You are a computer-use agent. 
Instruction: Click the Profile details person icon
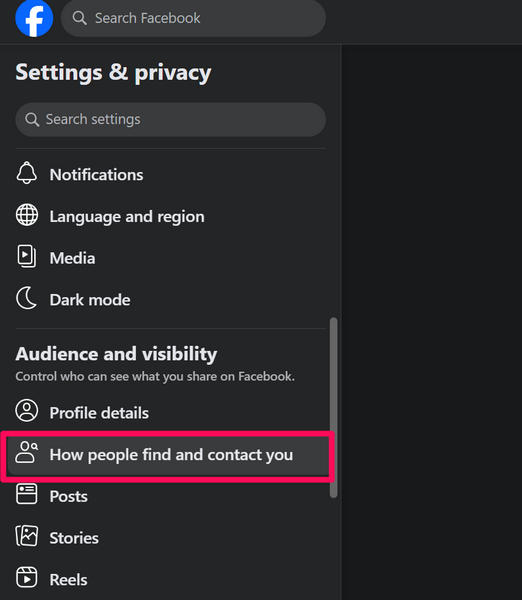[x=27, y=411]
